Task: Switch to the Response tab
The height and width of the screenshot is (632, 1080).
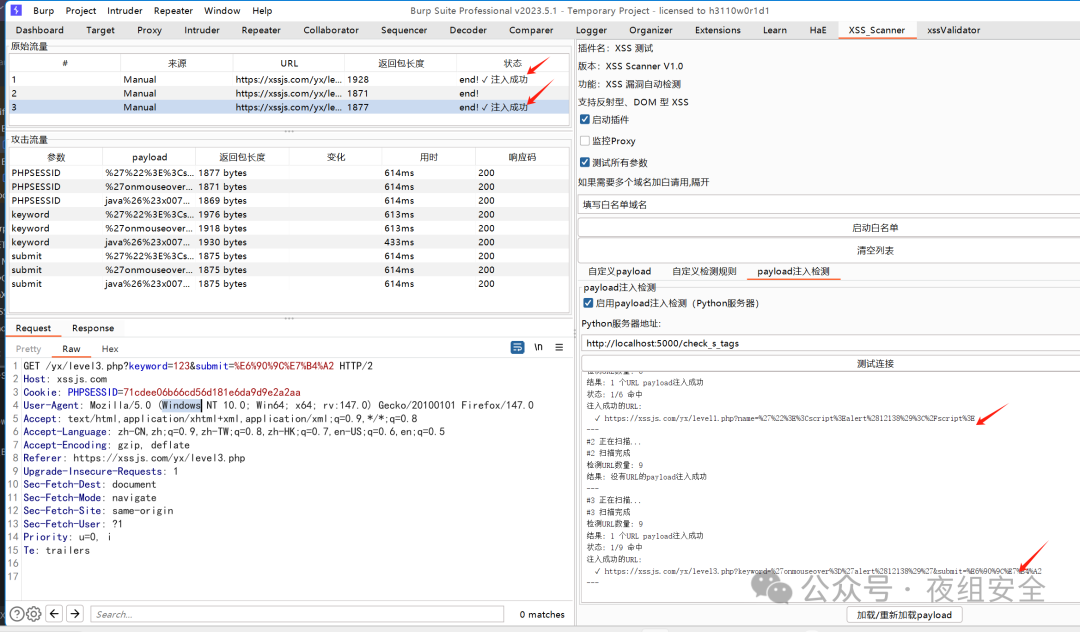Action: click(92, 328)
